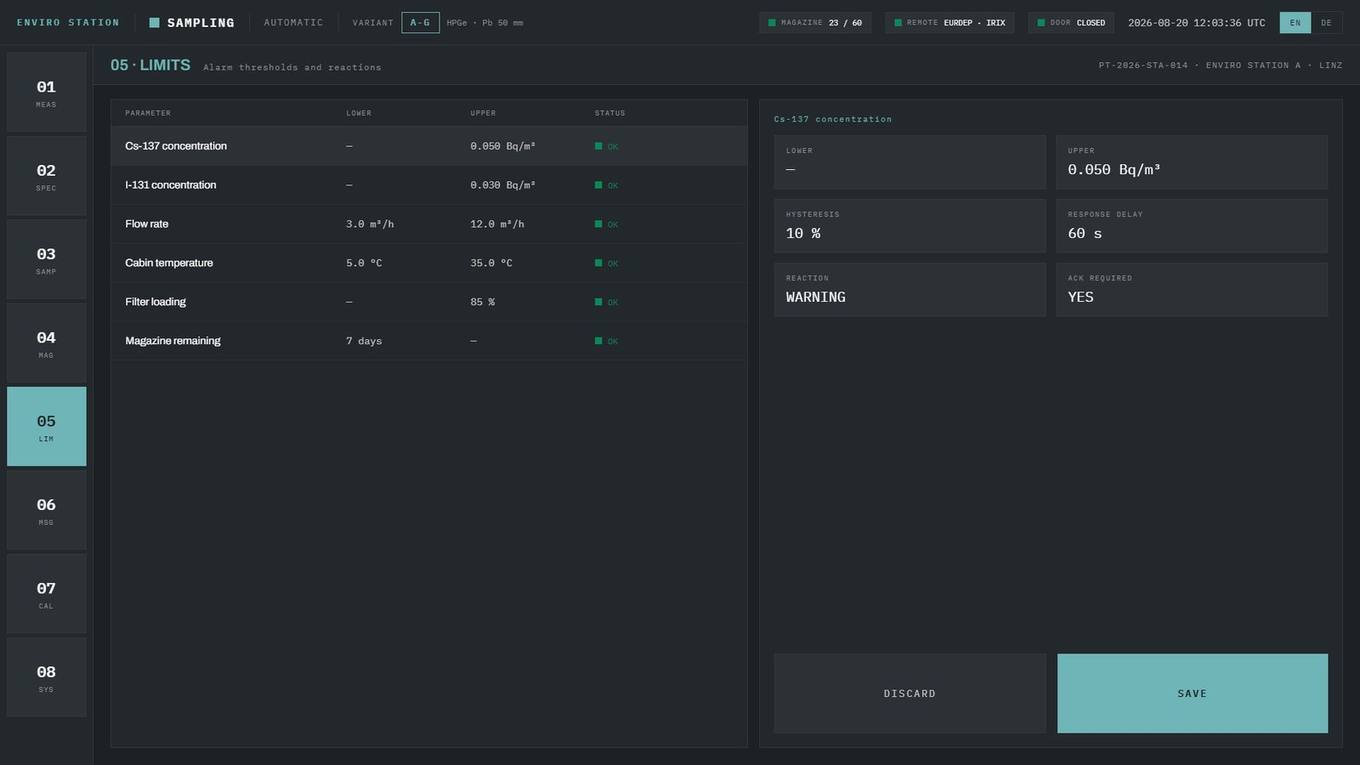Click the 05 · LIMITS page heading
This screenshot has width=1360, height=765.
click(150, 65)
